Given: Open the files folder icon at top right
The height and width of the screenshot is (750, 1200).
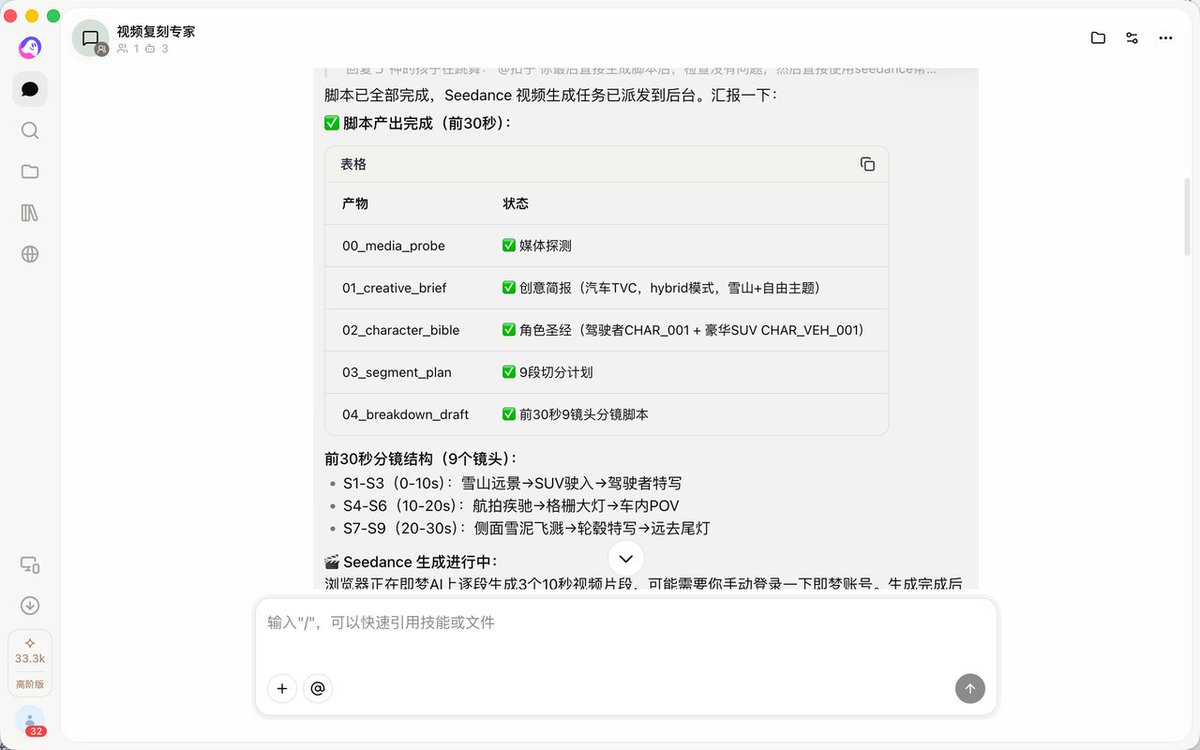Looking at the screenshot, I should pyautogui.click(x=1098, y=38).
